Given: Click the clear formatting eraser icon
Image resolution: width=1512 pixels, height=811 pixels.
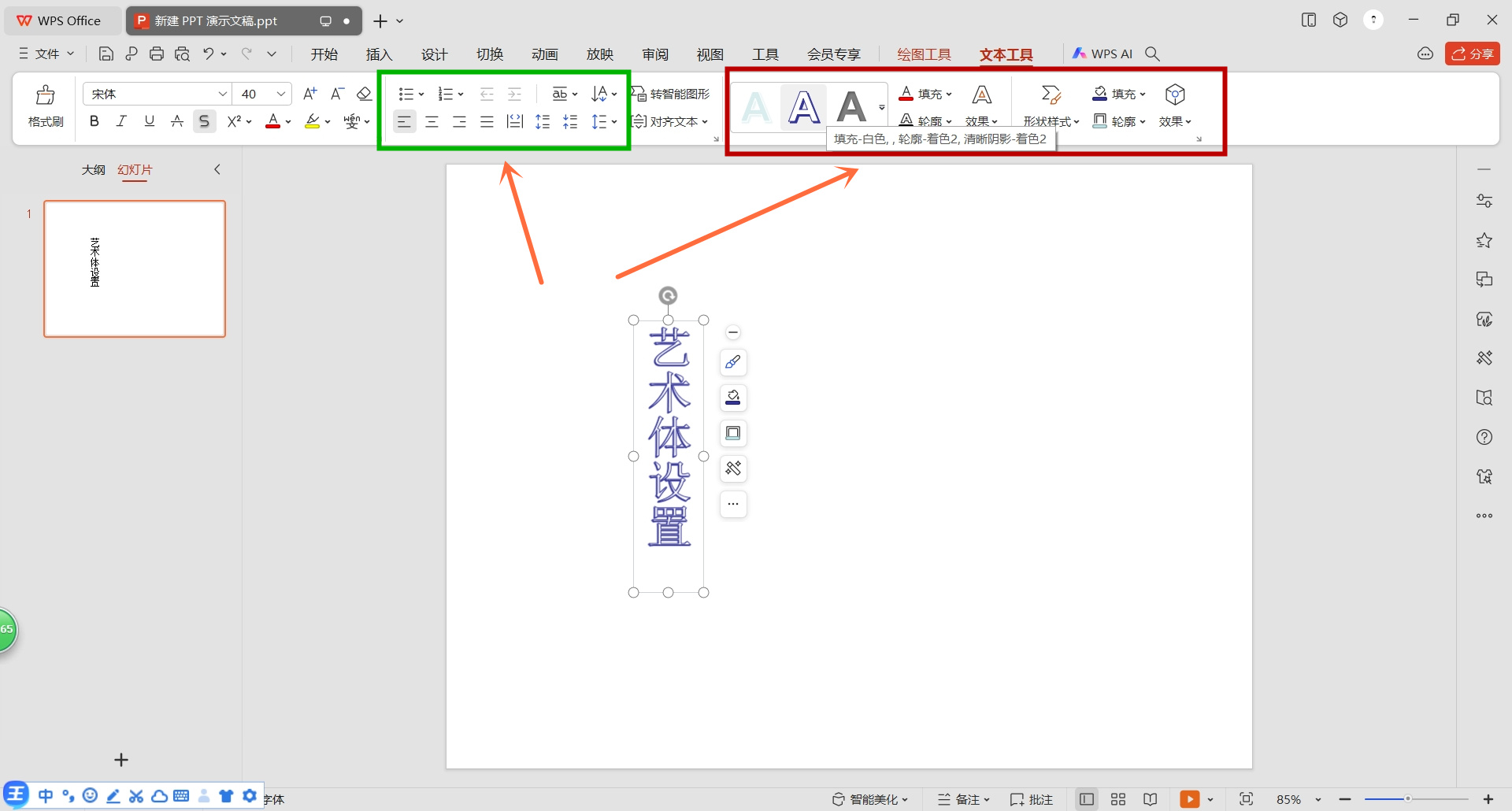Looking at the screenshot, I should pos(364,93).
